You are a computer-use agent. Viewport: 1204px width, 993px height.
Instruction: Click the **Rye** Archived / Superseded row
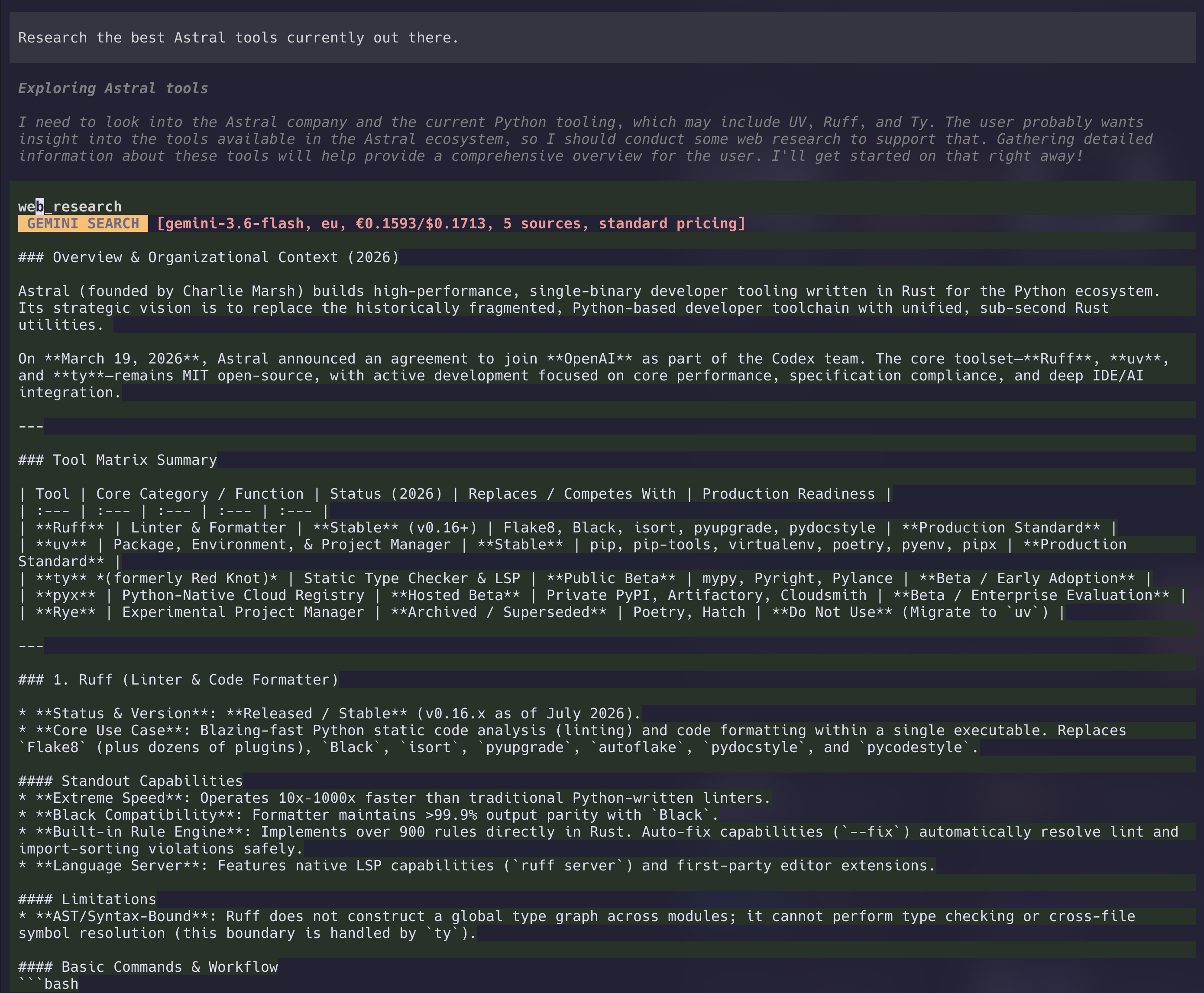pos(541,613)
